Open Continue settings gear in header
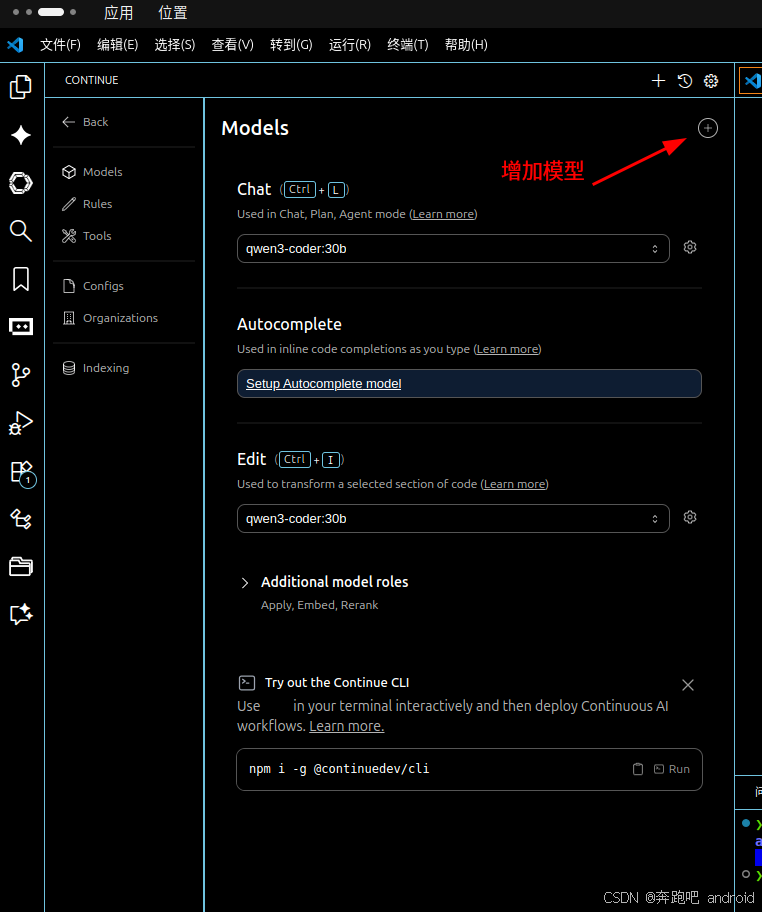Image resolution: width=762 pixels, height=912 pixels. pos(711,81)
